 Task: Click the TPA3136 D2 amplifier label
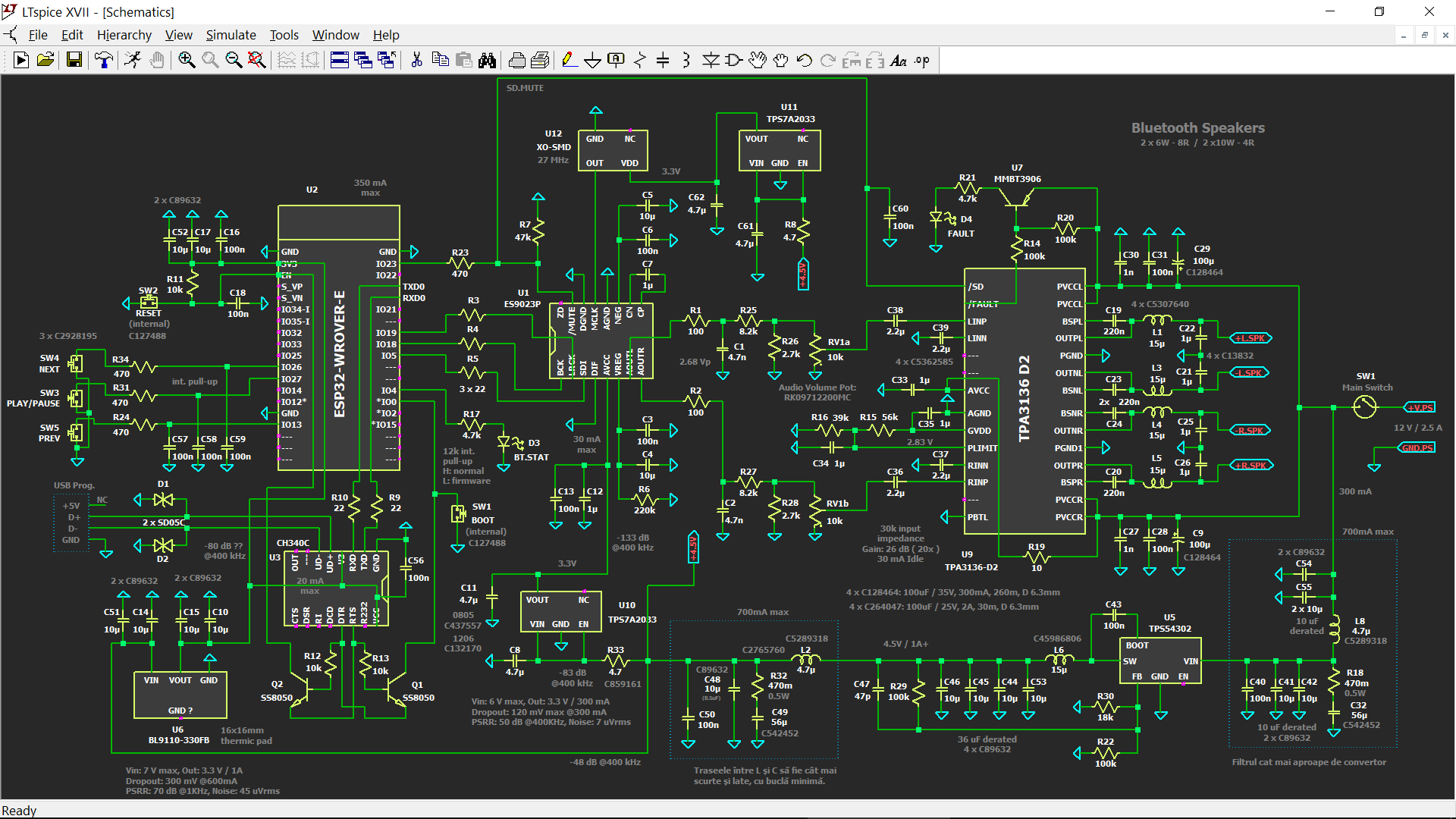pos(1024,398)
